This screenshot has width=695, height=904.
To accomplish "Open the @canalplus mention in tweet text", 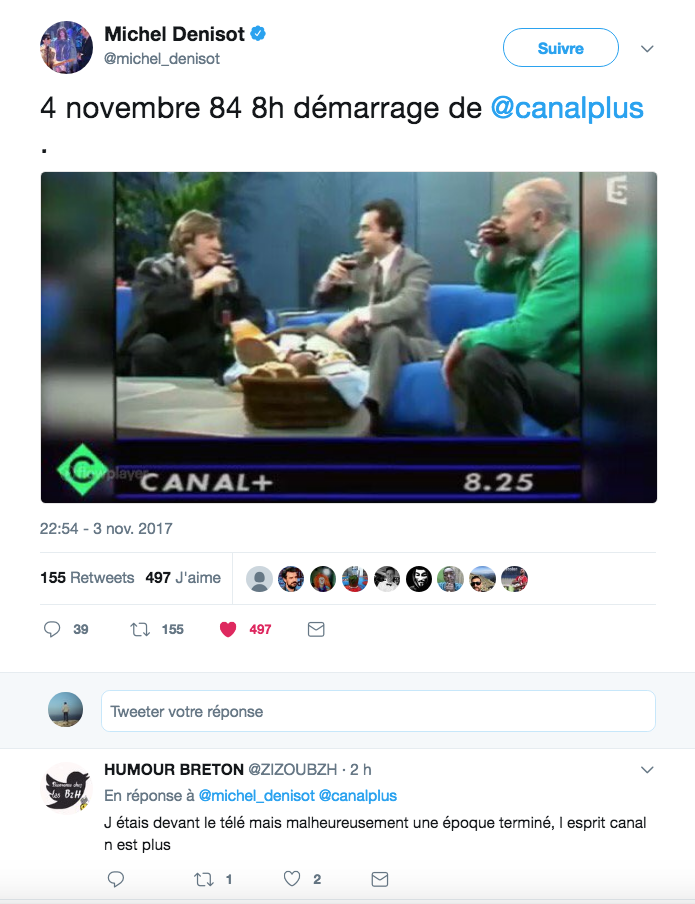I will 567,108.
